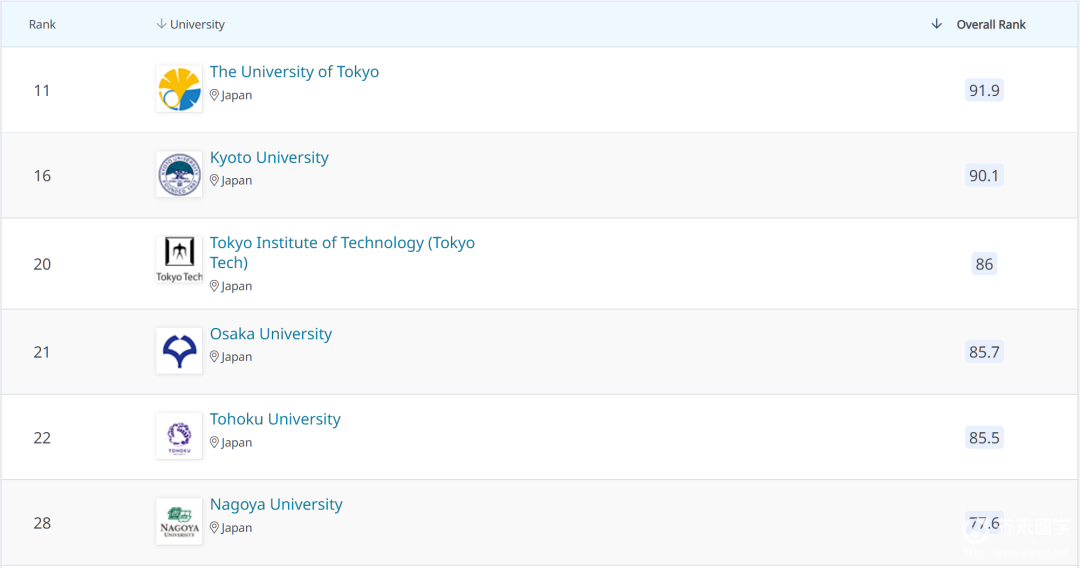This screenshot has width=1080, height=568.
Task: Click rank number 28
Action: tap(42, 523)
